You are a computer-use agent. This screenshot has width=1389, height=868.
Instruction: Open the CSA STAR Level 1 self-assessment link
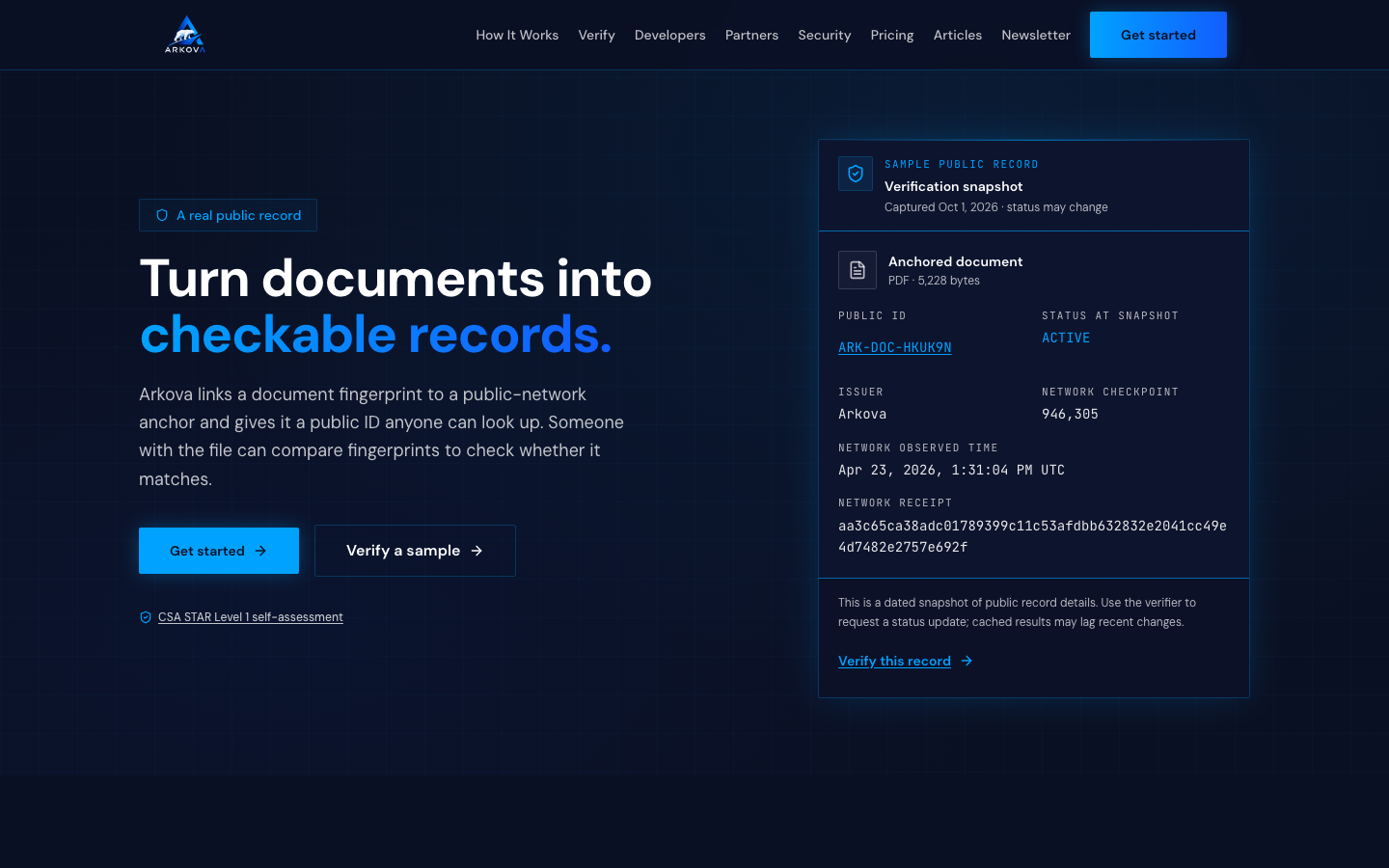click(x=251, y=617)
